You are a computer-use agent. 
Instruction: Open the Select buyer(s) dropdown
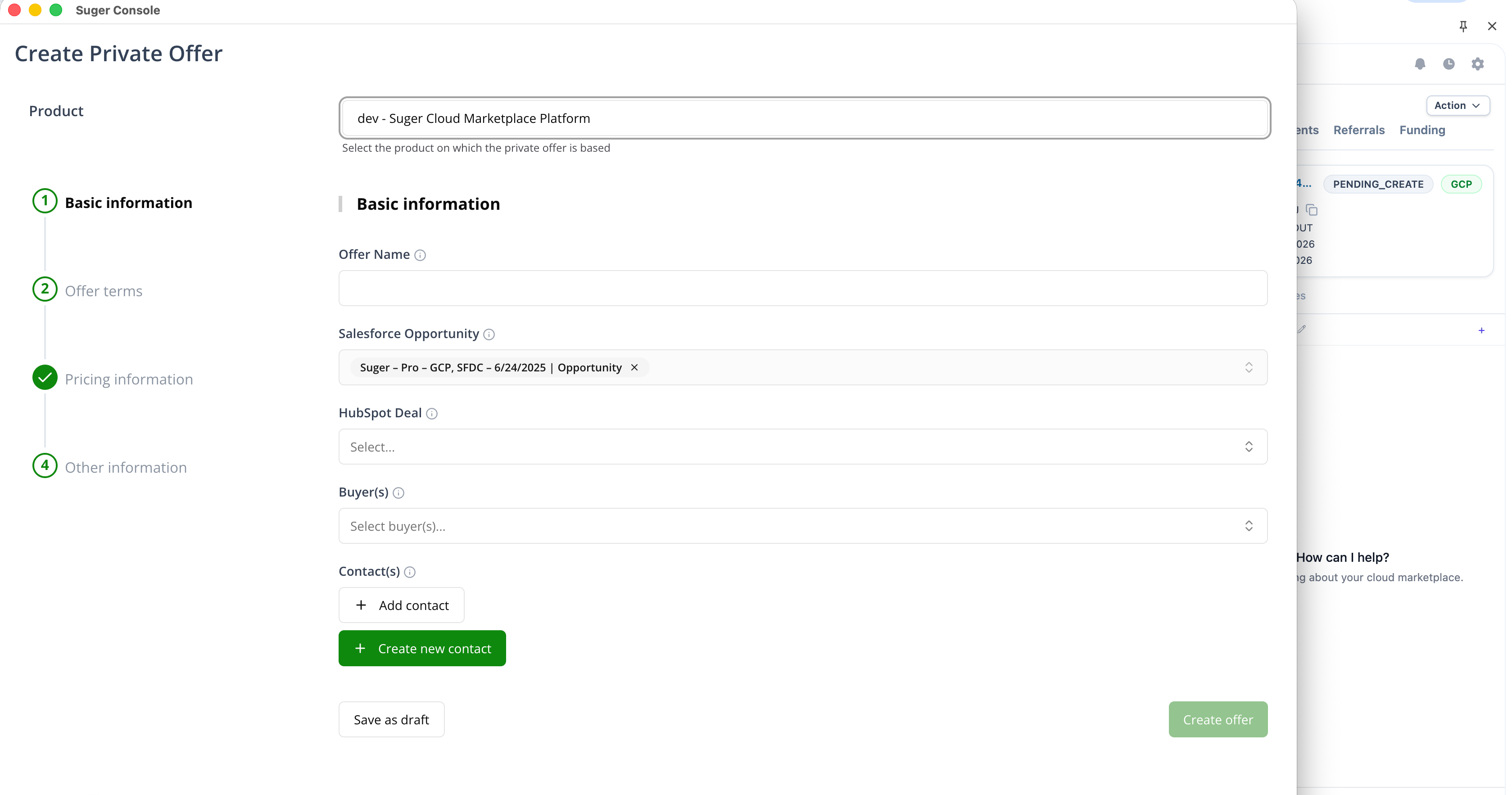pos(803,526)
